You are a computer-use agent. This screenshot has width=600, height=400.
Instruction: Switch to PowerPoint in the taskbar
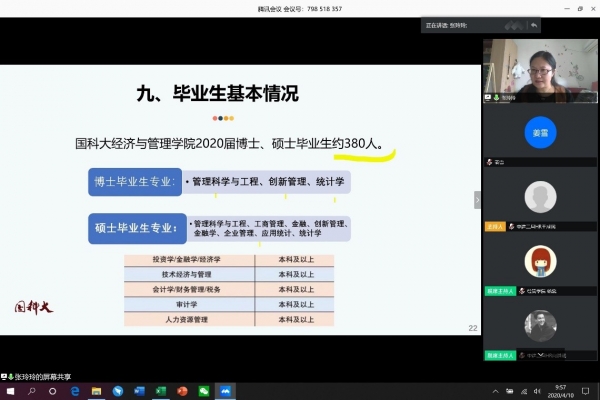[183, 391]
